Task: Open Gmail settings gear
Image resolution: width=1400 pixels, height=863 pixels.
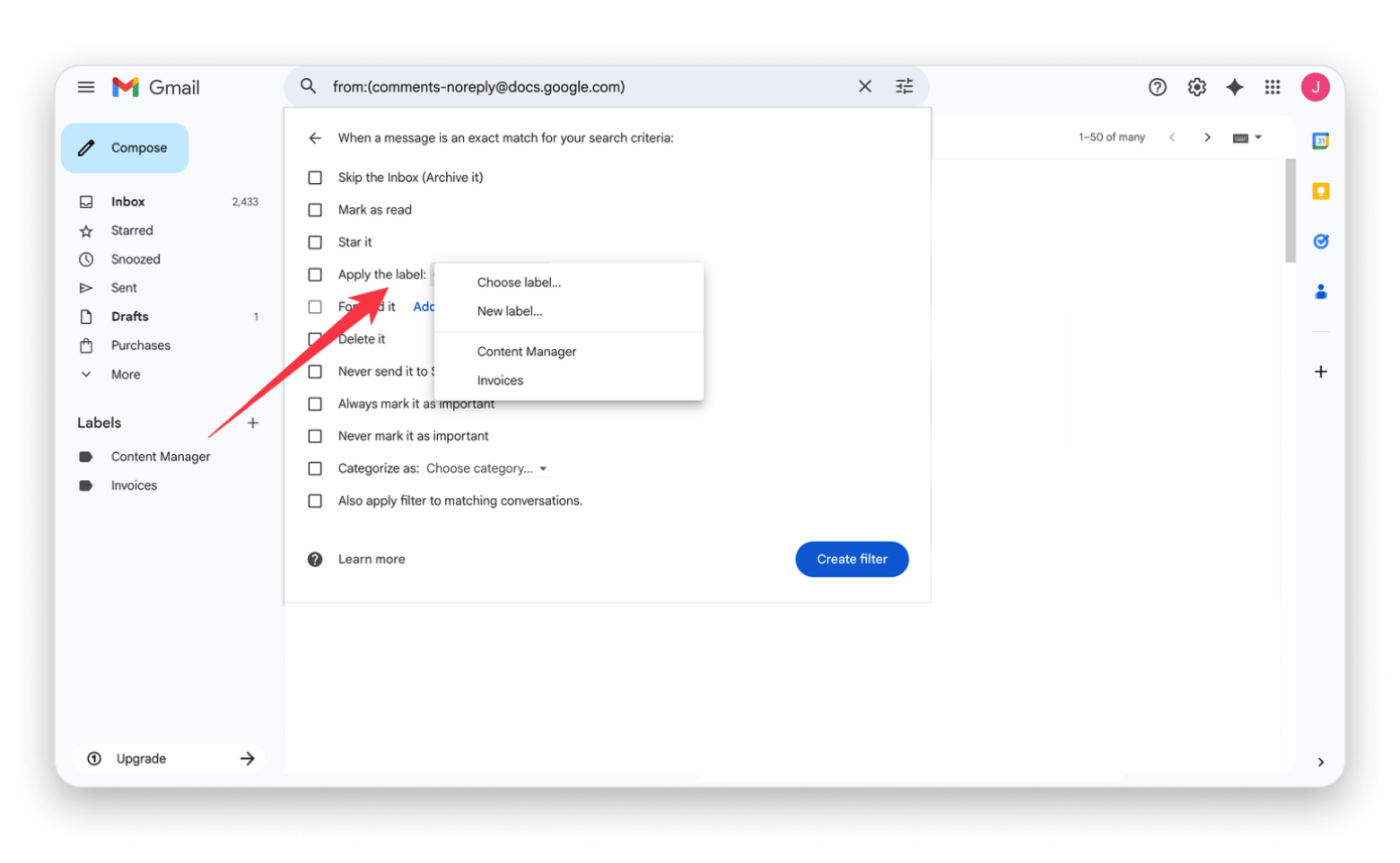Action: pos(1196,87)
